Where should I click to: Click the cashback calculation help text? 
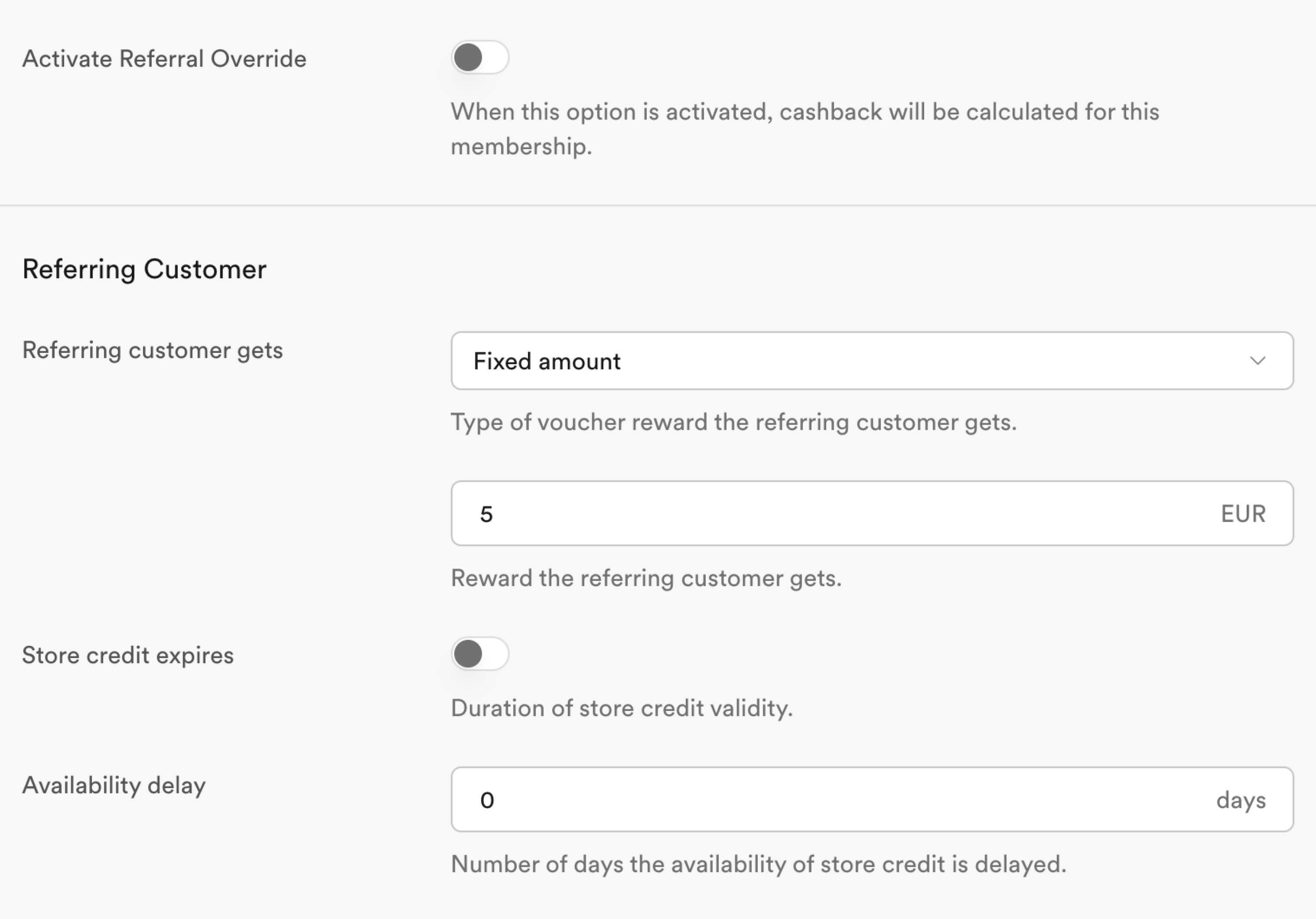tap(805, 129)
